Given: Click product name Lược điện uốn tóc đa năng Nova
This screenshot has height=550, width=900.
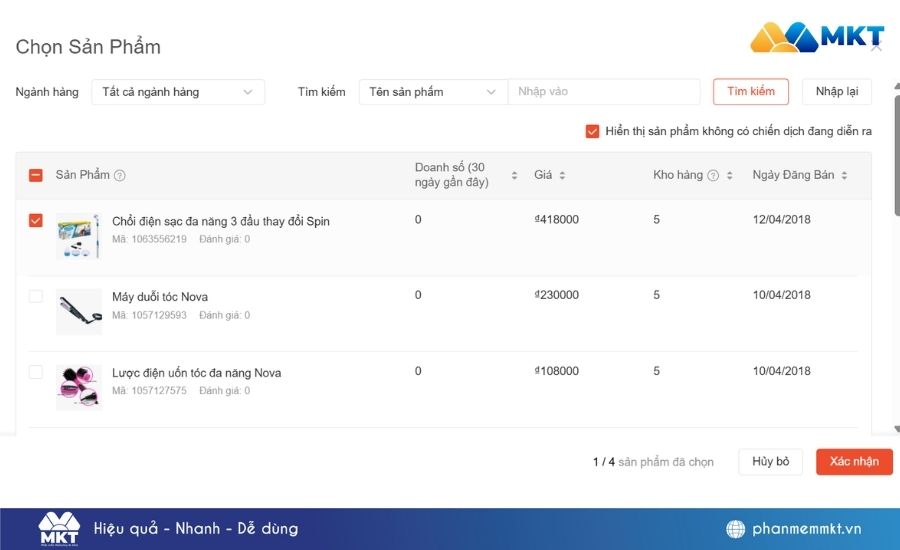Looking at the screenshot, I should (196, 373).
